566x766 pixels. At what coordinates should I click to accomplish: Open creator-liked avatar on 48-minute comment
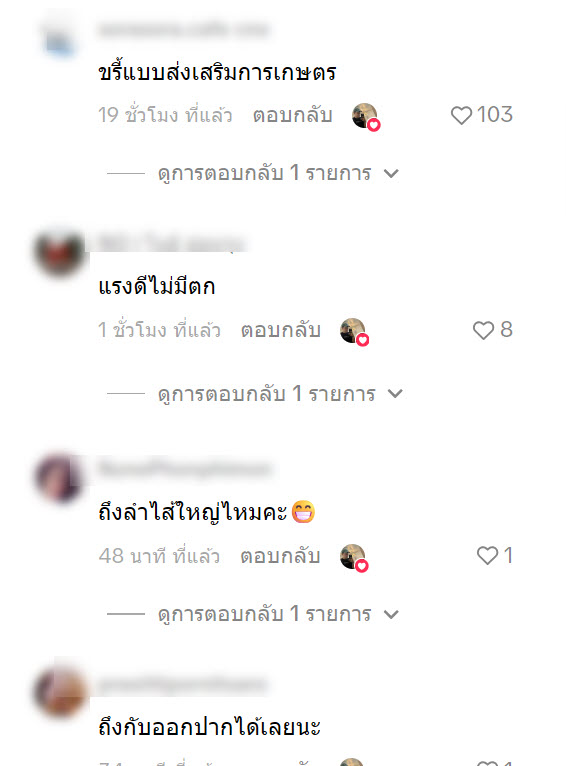click(x=354, y=557)
